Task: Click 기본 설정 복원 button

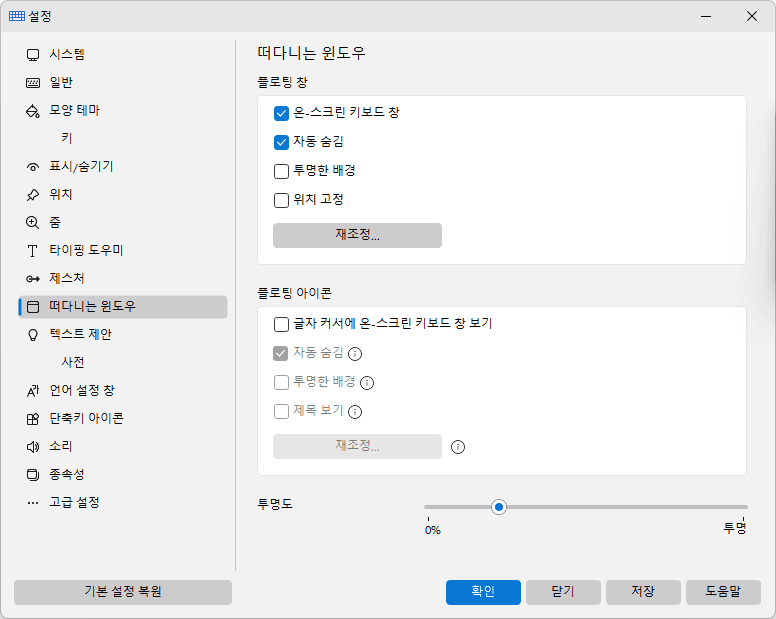Action: pos(123,592)
